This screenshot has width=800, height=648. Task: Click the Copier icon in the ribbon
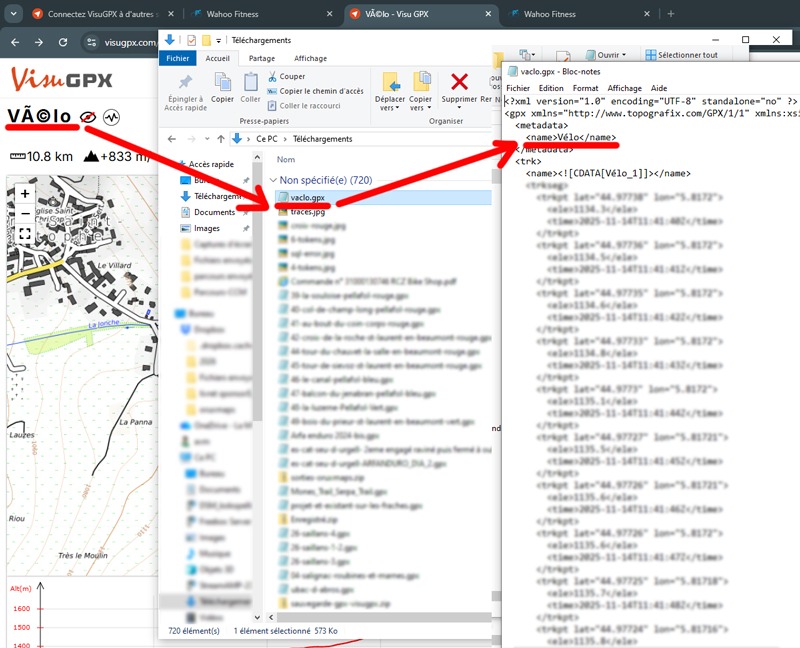(x=222, y=87)
